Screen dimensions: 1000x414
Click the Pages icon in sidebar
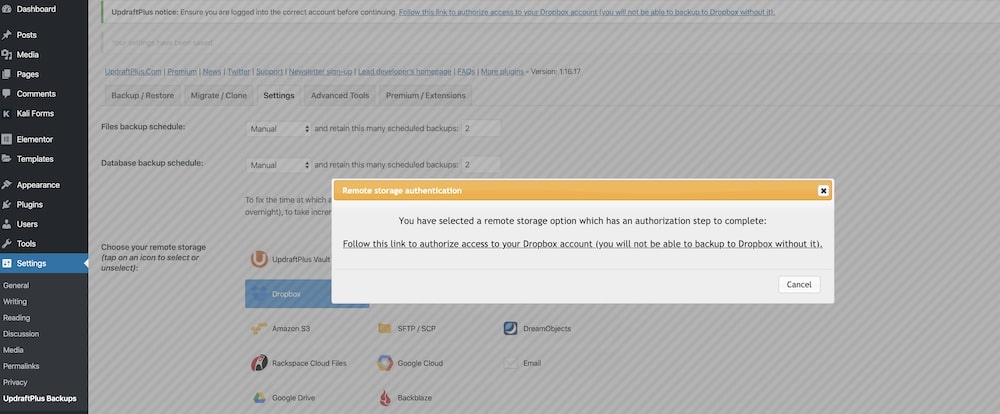(x=6, y=74)
